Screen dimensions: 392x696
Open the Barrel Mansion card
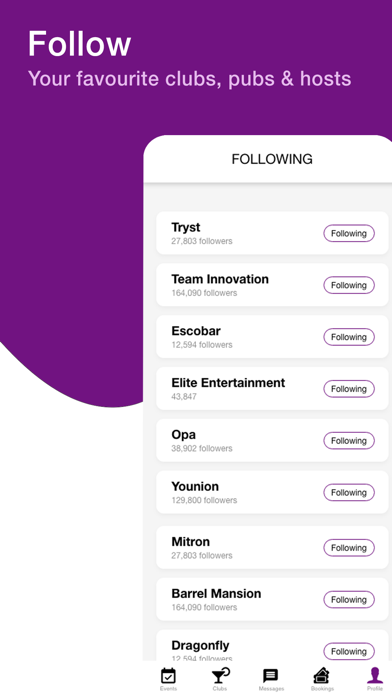click(272, 599)
